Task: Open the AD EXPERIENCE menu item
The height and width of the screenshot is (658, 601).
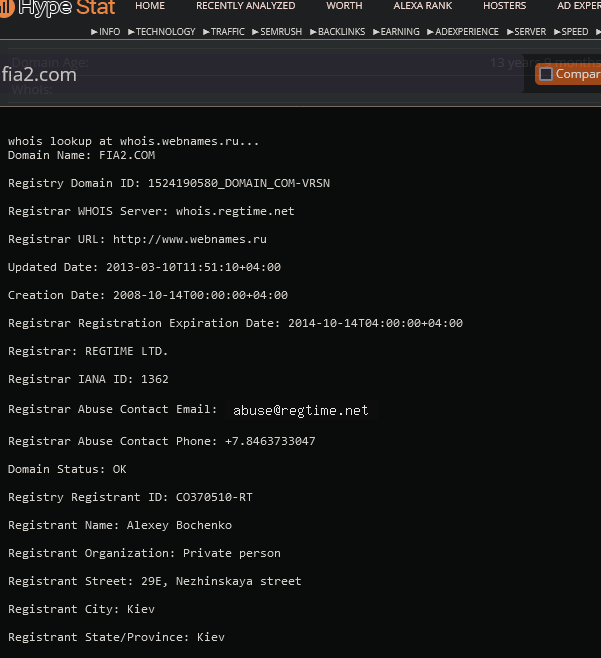Action: tap(579, 6)
